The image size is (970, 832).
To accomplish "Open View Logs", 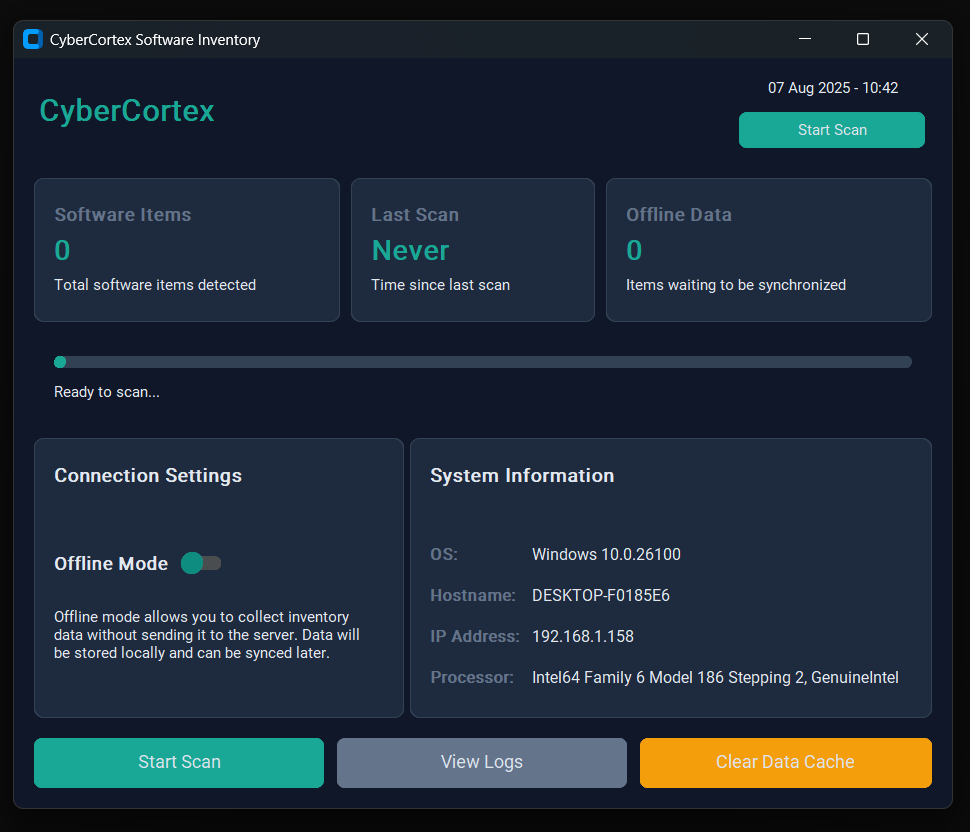I will [481, 762].
